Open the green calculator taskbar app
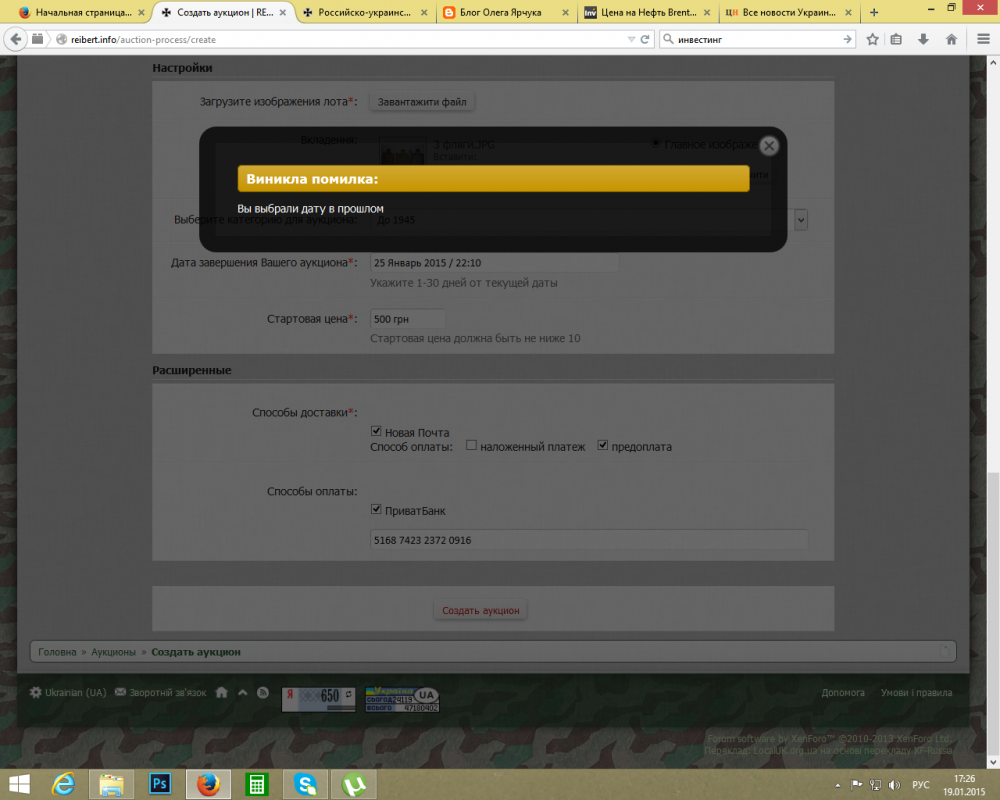Image resolution: width=1000 pixels, height=800 pixels. pyautogui.click(x=256, y=785)
